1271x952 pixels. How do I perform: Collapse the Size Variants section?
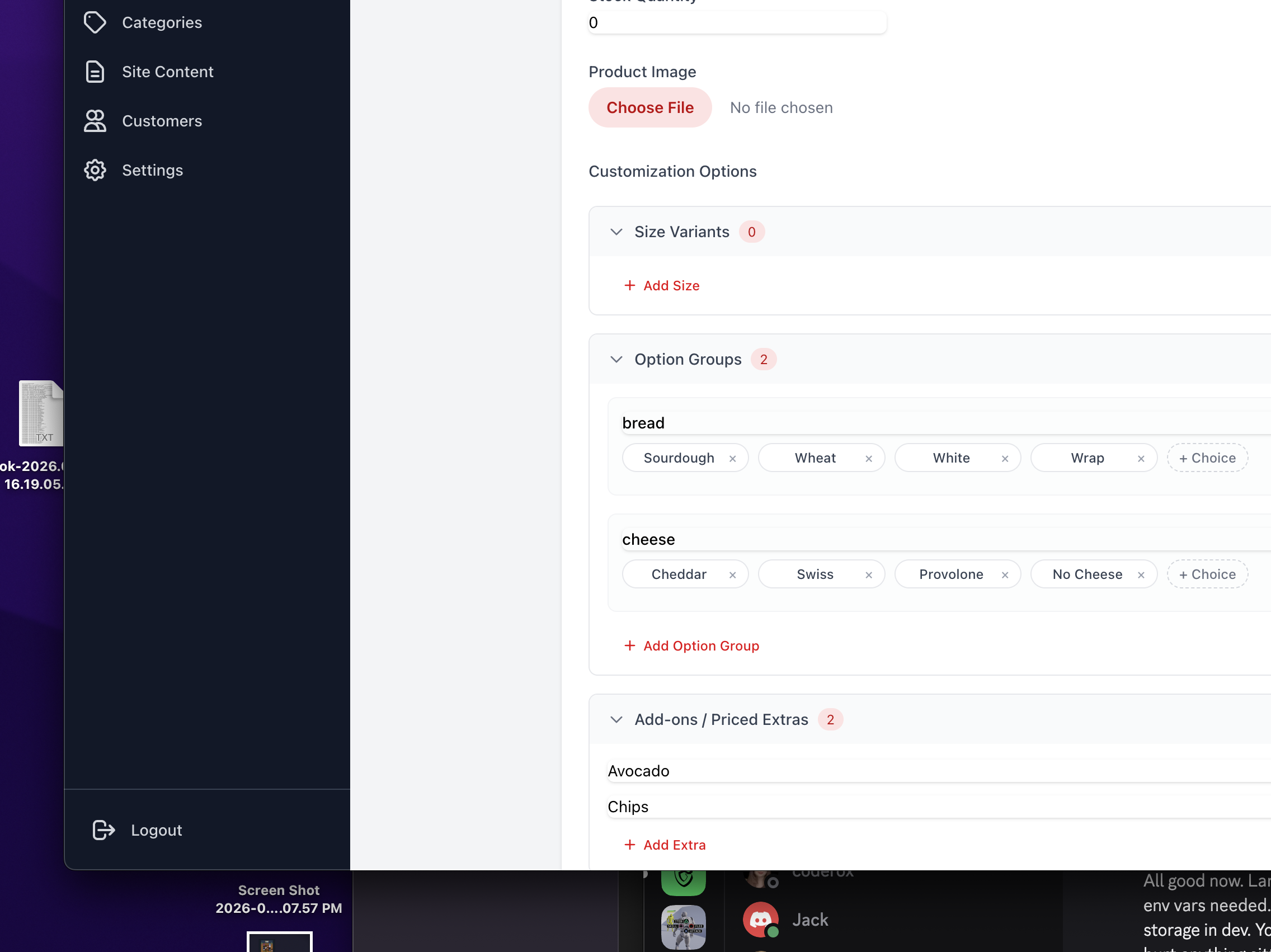pyautogui.click(x=616, y=232)
